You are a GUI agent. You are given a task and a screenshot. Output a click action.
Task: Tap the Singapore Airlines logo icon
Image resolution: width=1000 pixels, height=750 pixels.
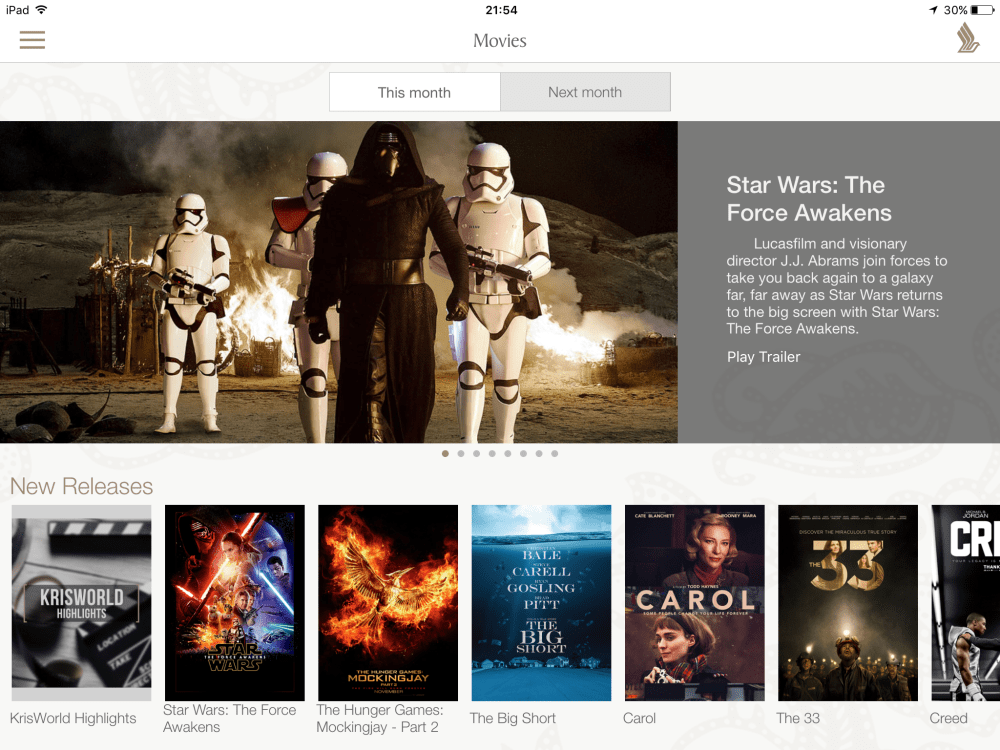[967, 39]
